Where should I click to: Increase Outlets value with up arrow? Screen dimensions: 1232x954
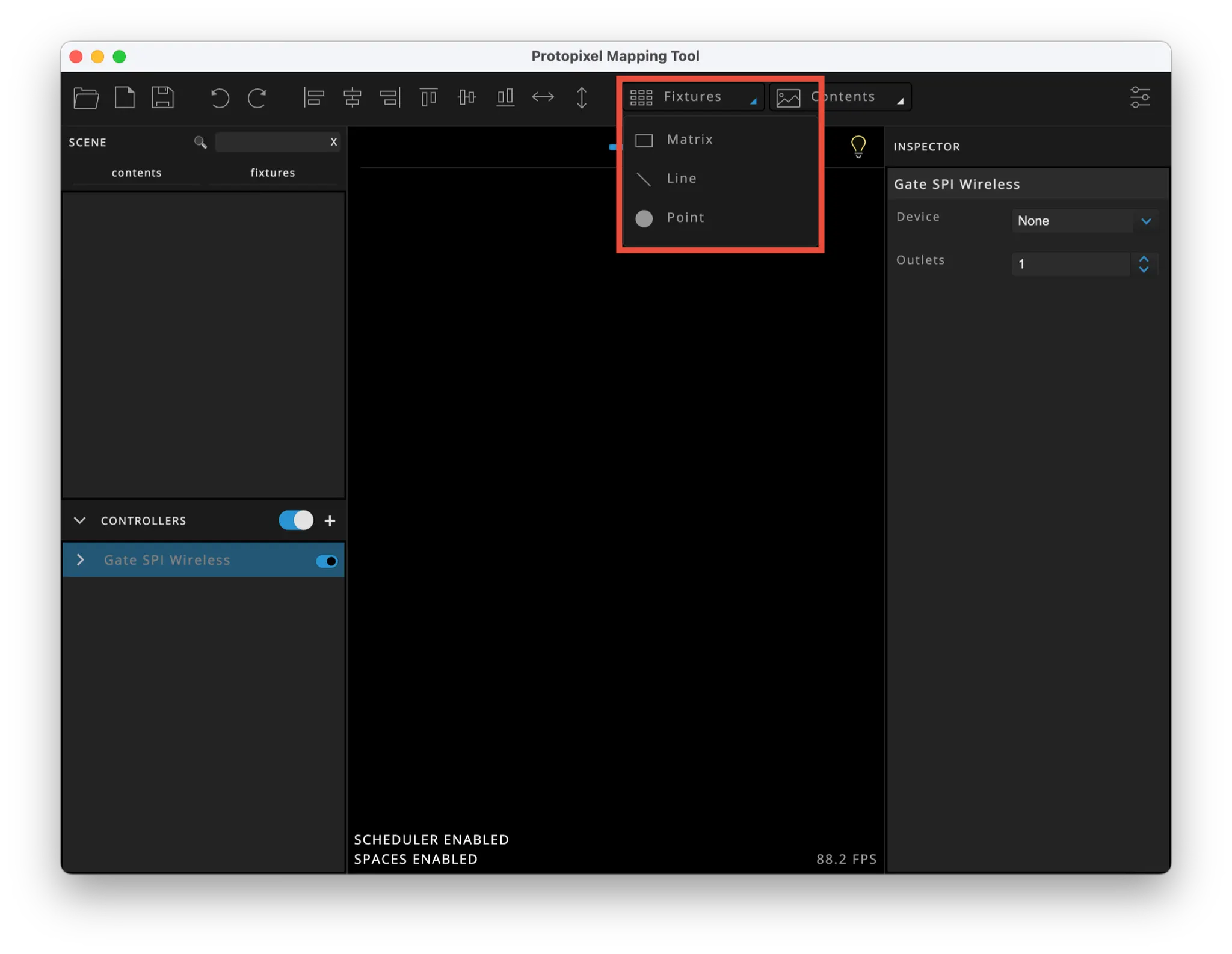coord(1144,259)
